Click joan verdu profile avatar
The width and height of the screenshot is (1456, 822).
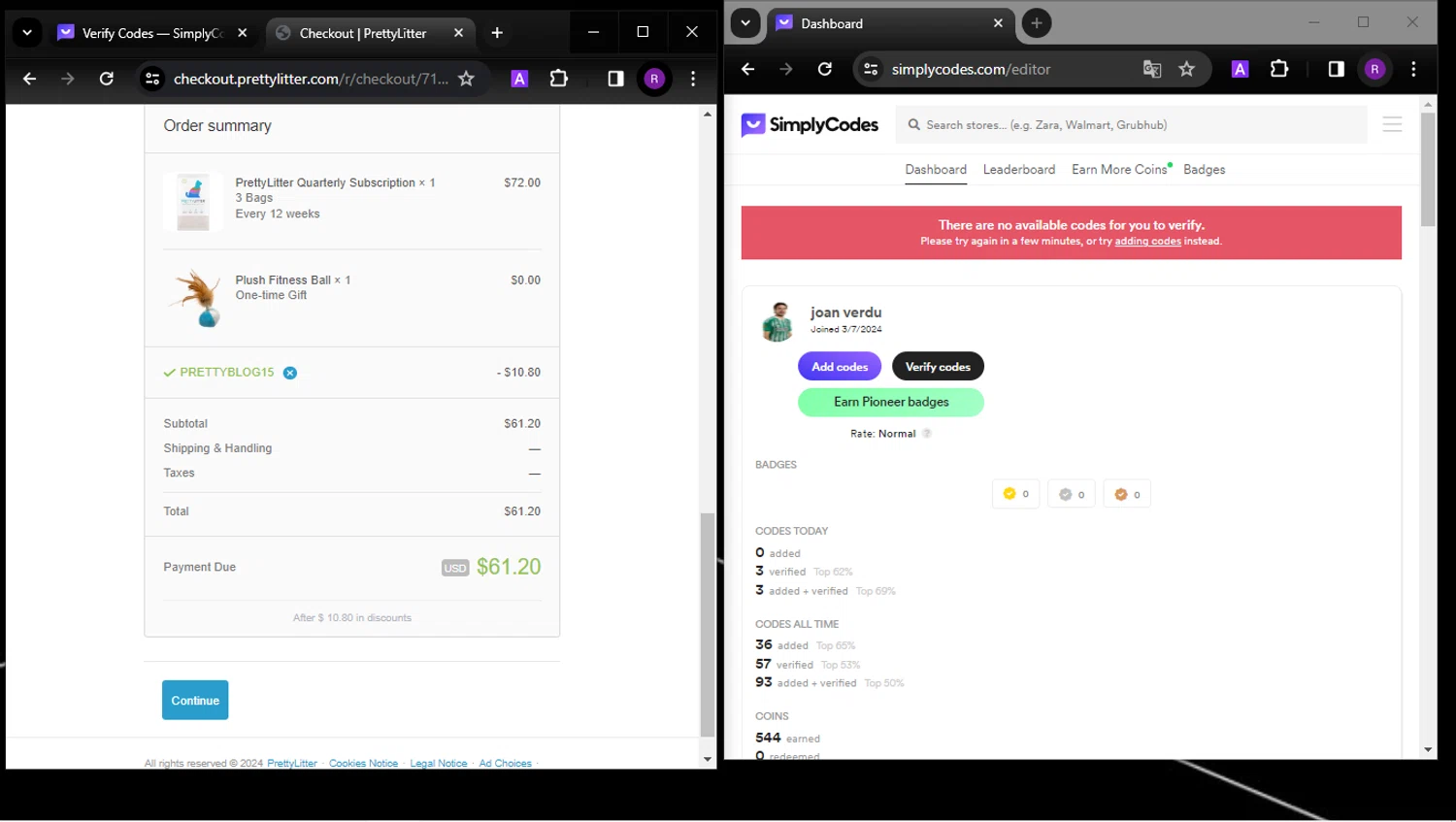point(778,322)
